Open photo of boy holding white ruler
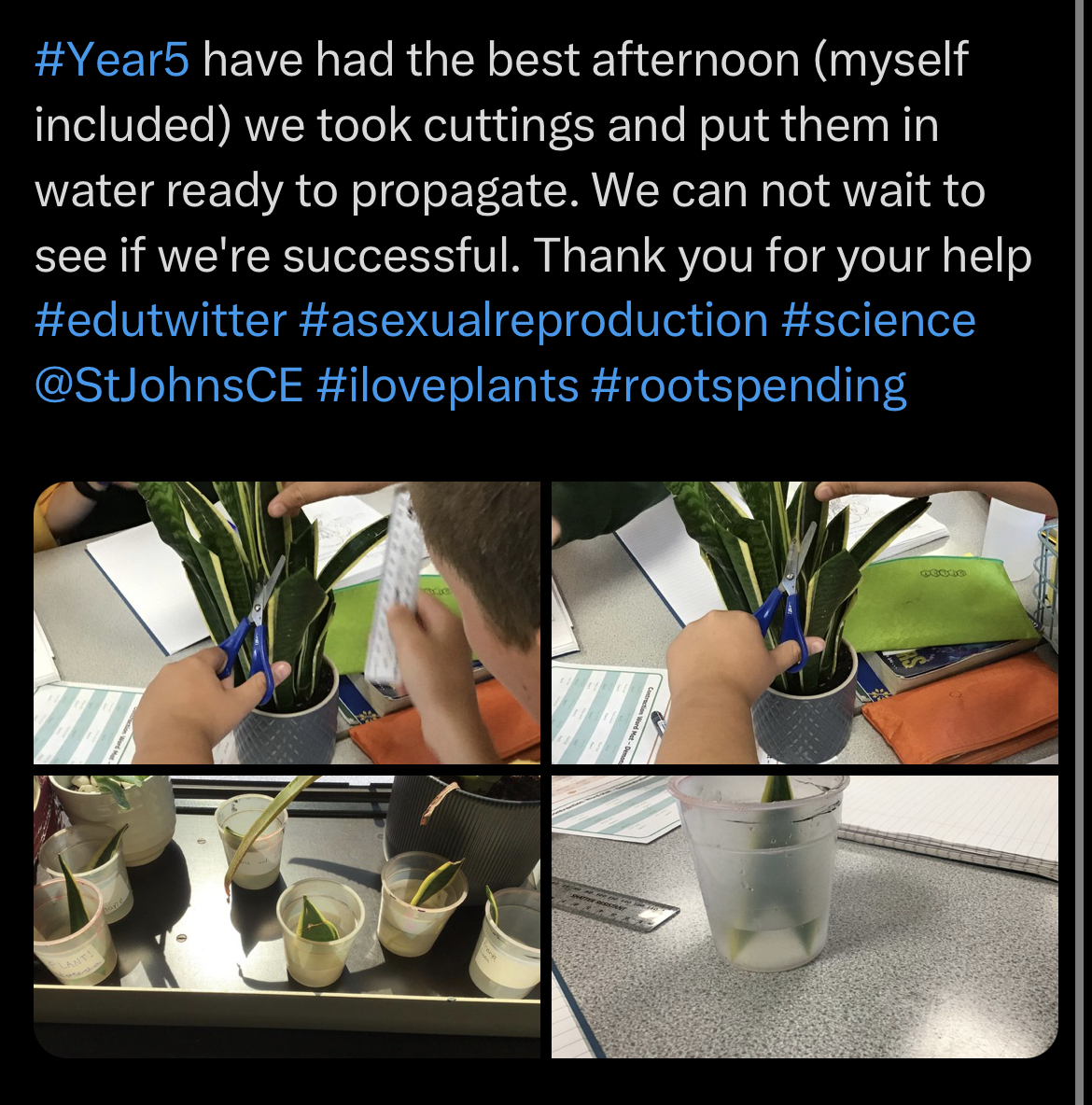1092x1105 pixels. pos(287,623)
